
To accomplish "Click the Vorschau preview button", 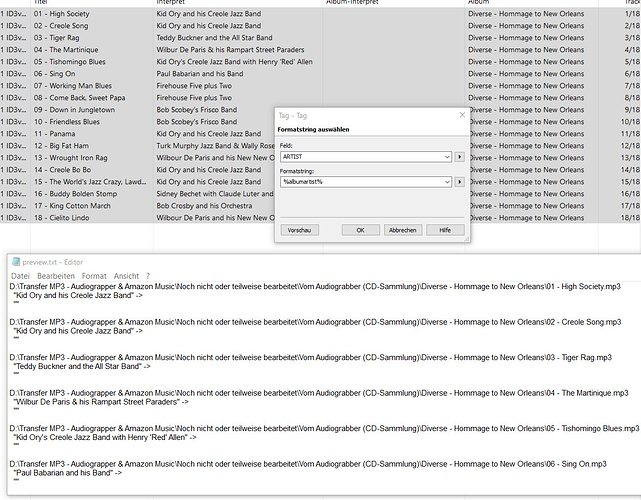I will click(299, 230).
